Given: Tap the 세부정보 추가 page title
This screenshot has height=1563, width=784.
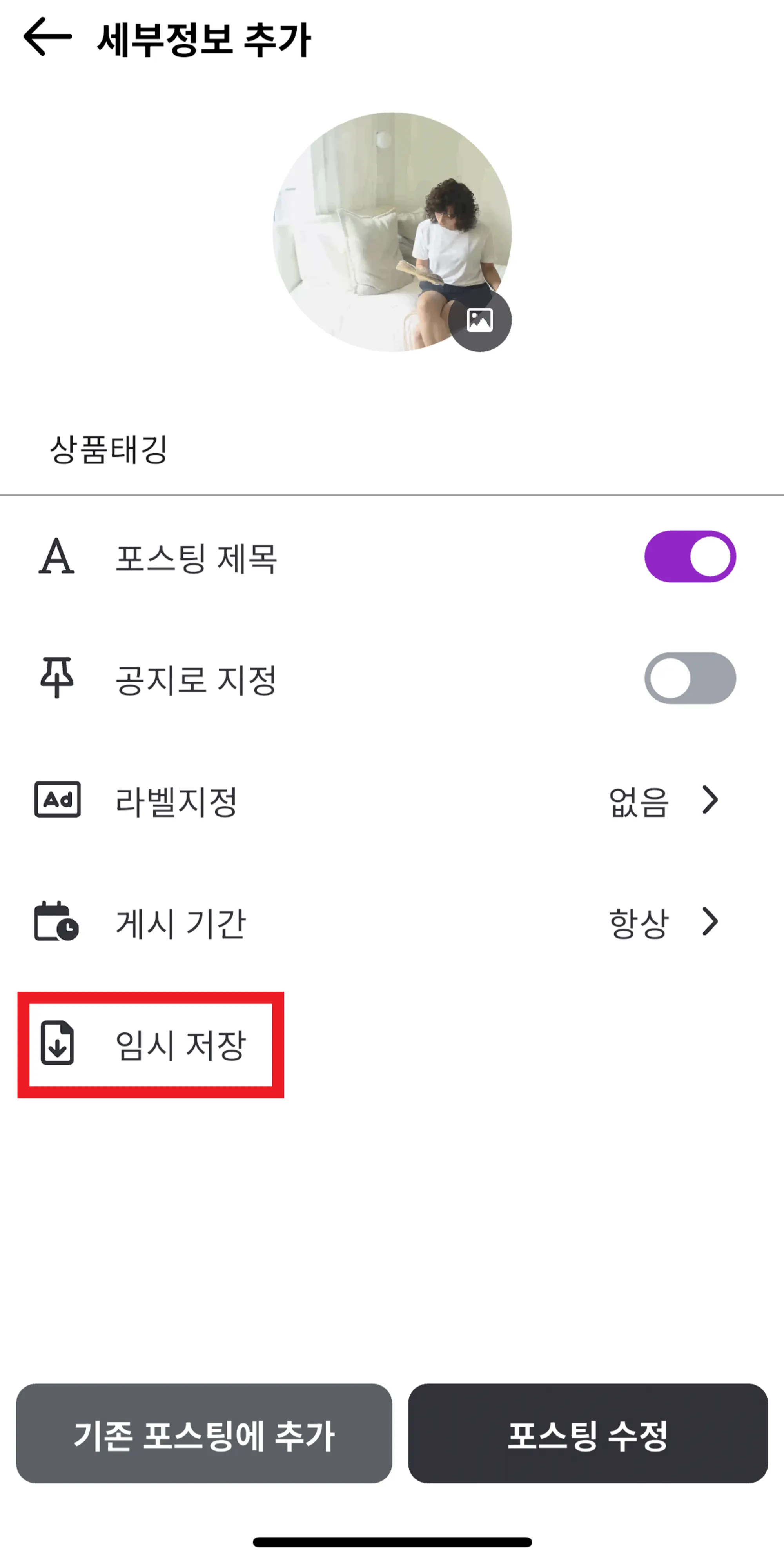Looking at the screenshot, I should click(204, 40).
